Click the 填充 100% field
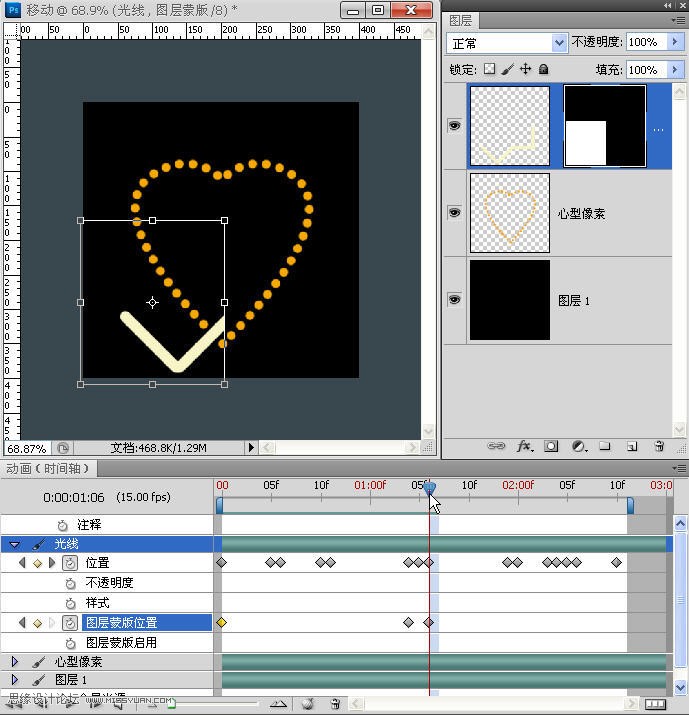 pyautogui.click(x=646, y=70)
